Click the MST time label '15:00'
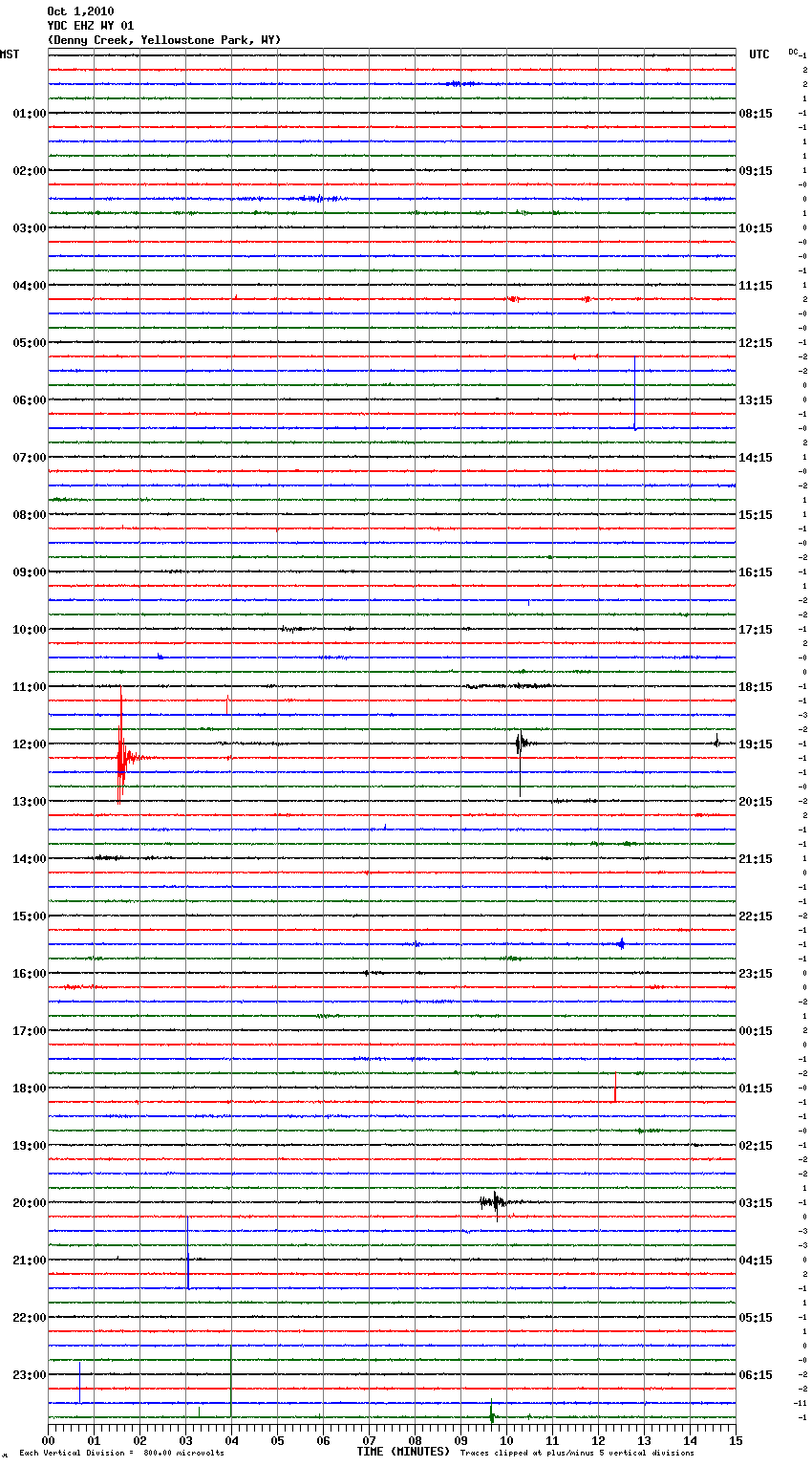The width and height of the screenshot is (812, 1466). [x=30, y=916]
